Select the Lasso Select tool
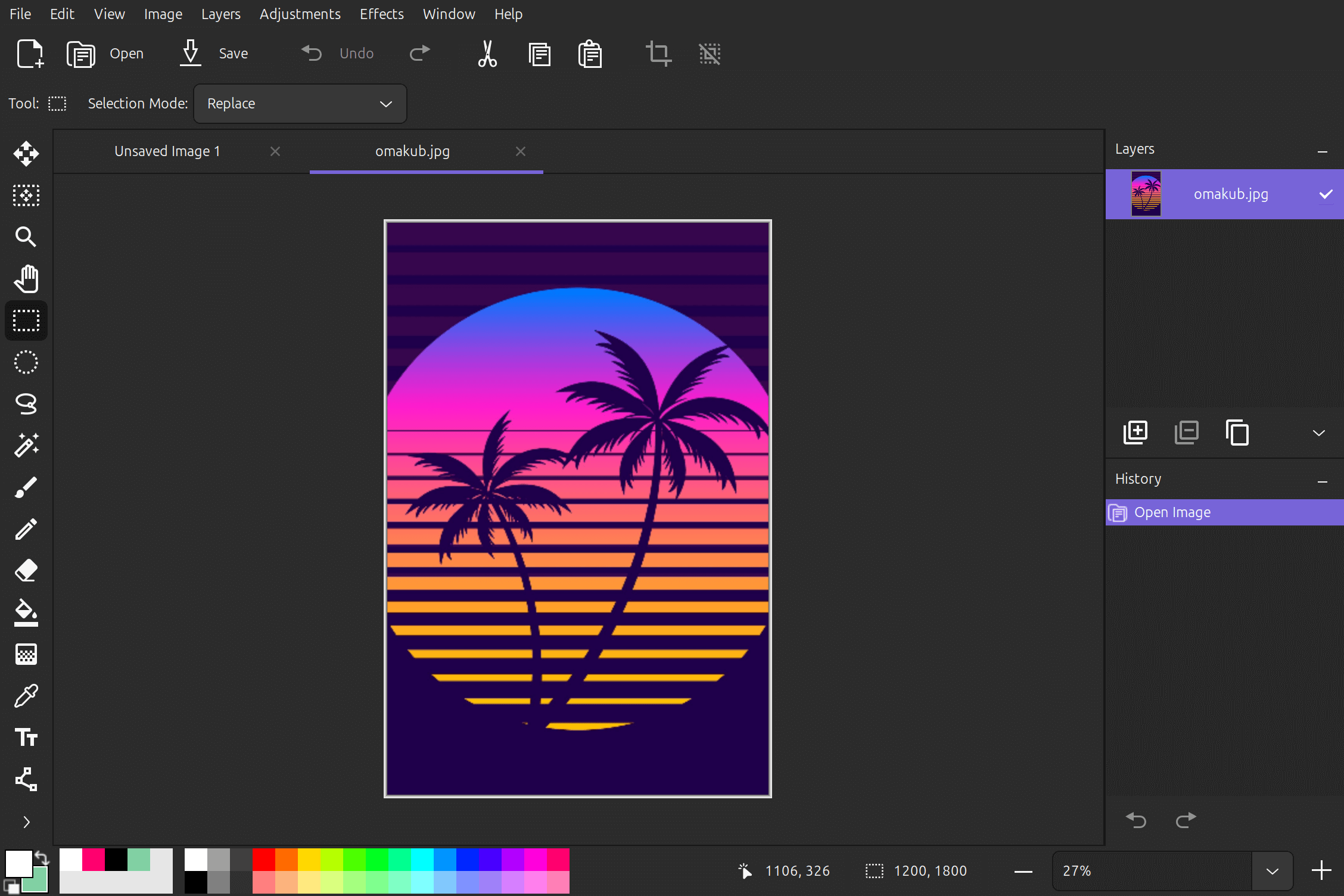Viewport: 1344px width, 896px height. [26, 404]
